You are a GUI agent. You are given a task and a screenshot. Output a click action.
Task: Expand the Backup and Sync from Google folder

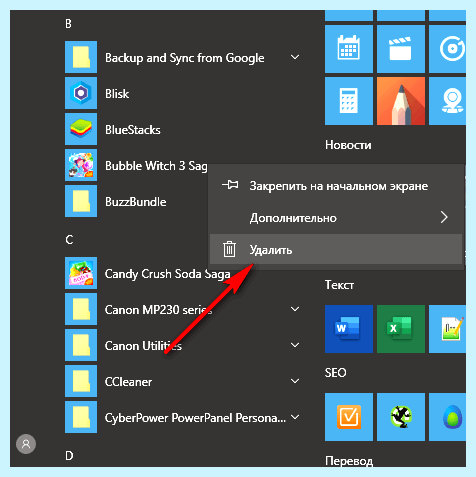click(x=295, y=57)
